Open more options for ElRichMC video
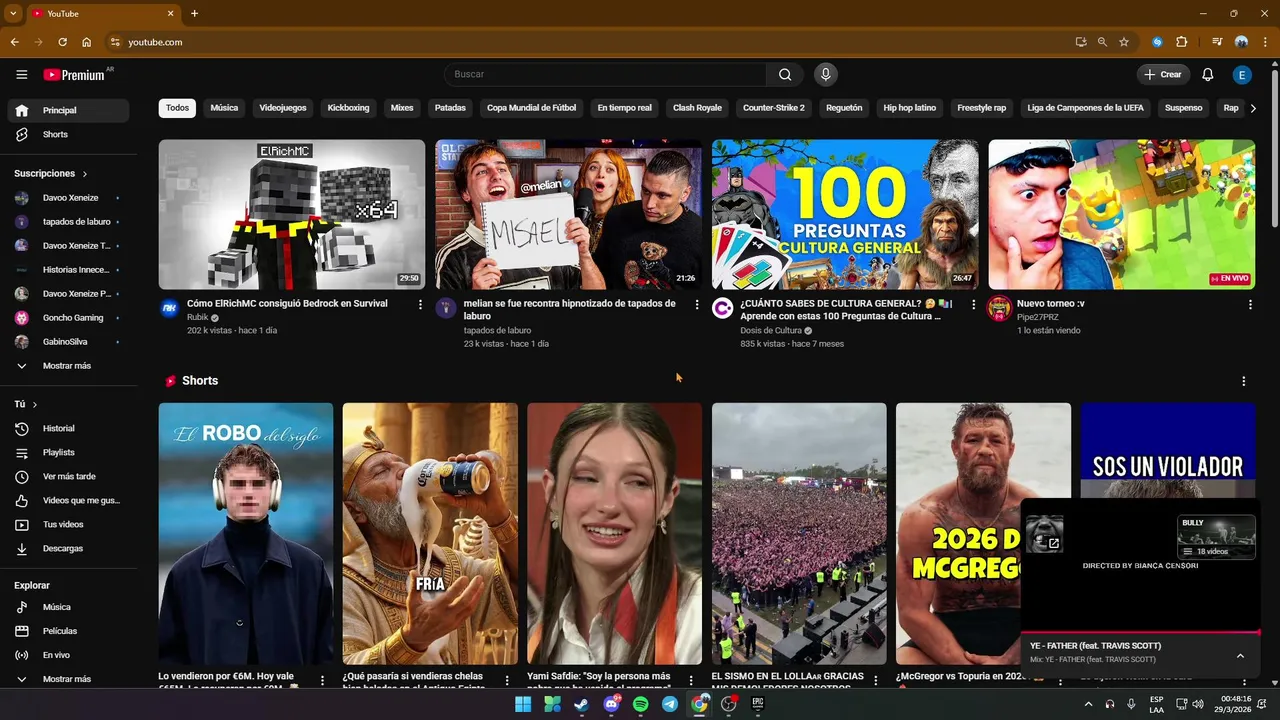Viewport: 1280px width, 720px height. [420, 304]
